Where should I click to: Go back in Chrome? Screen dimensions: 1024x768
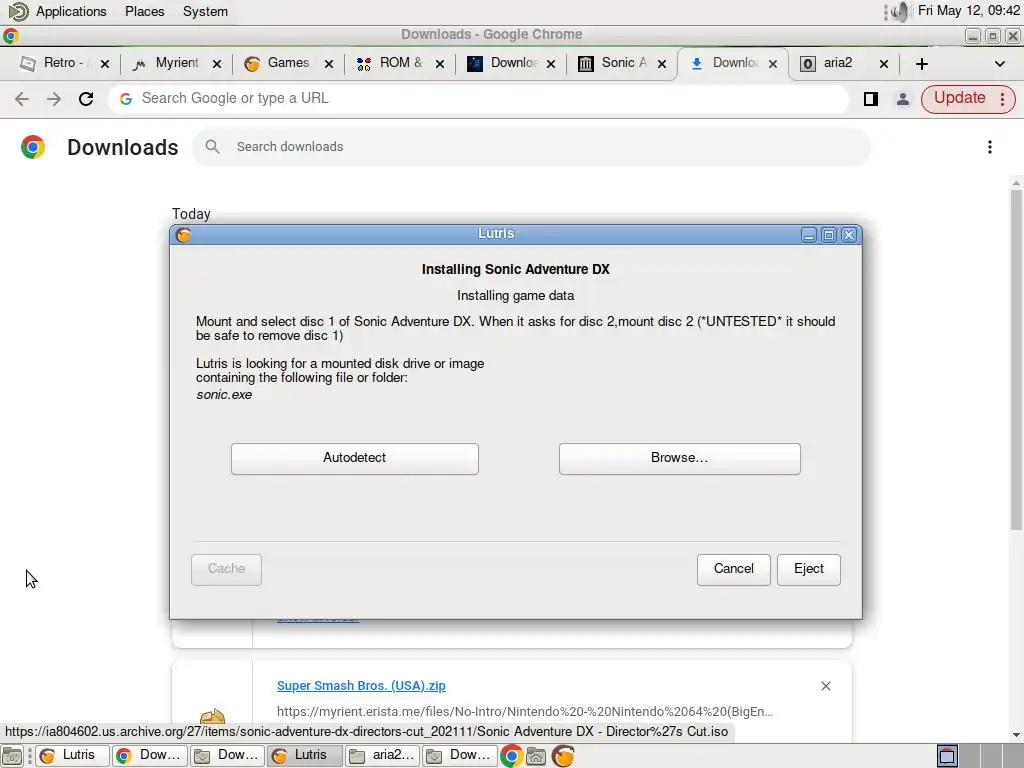pyautogui.click(x=22, y=99)
